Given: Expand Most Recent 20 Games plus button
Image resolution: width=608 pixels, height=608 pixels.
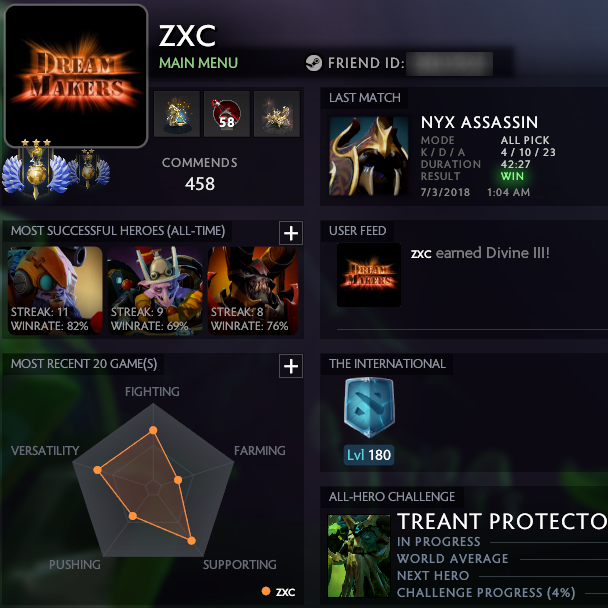Looking at the screenshot, I should tap(291, 366).
